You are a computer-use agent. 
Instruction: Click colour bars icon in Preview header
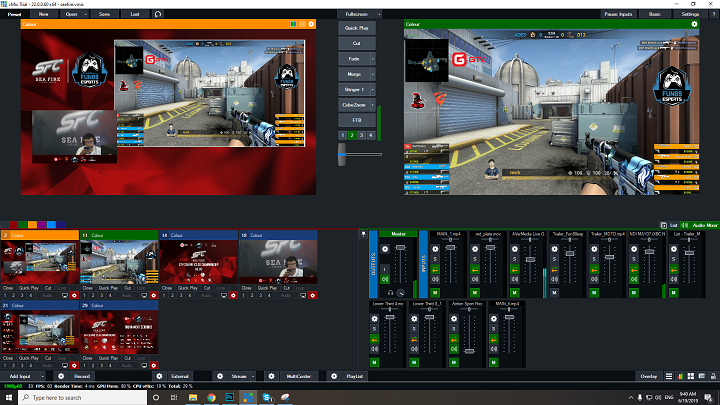tap(293, 24)
